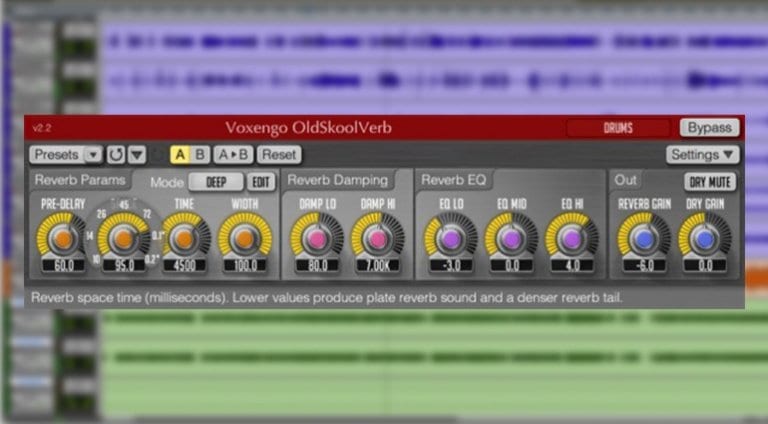The width and height of the screenshot is (768, 424).
Task: Click the Mode label text
Action: (x=167, y=183)
